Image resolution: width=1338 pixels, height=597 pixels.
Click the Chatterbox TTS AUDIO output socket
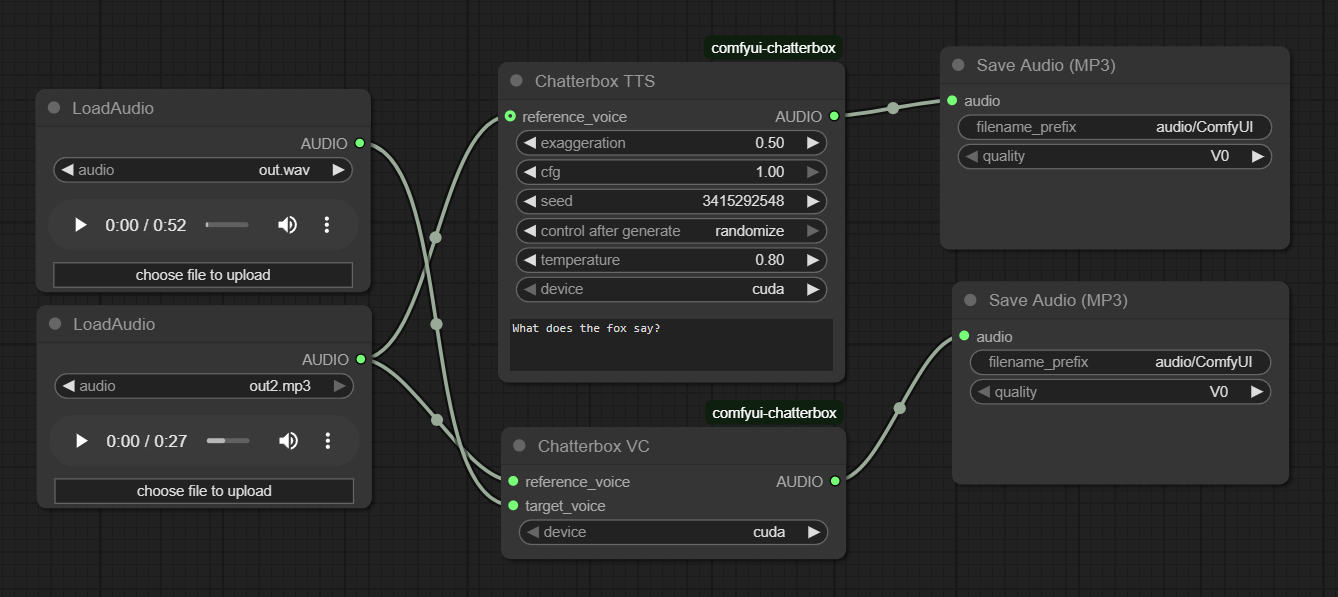click(834, 117)
